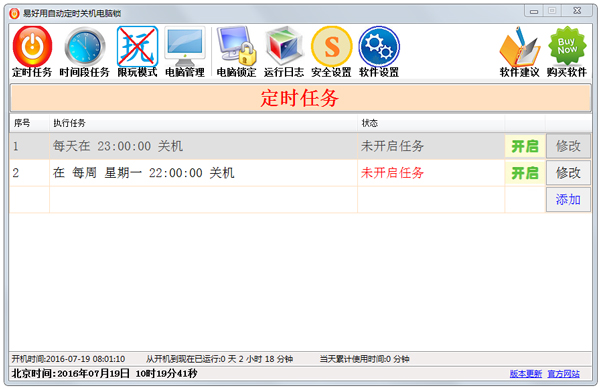Select the 限玩模式 icon
The width and height of the screenshot is (600, 389).
tap(137, 52)
